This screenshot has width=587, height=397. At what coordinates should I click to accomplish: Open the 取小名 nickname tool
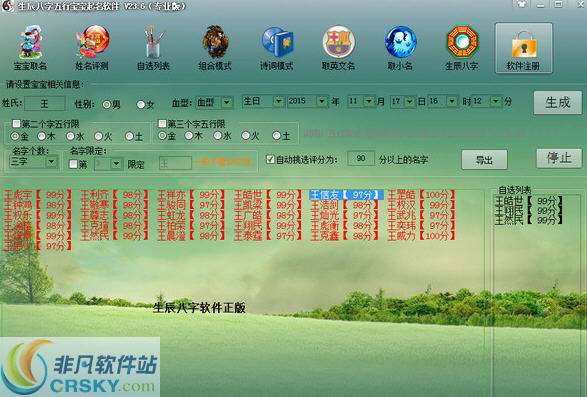(x=400, y=48)
